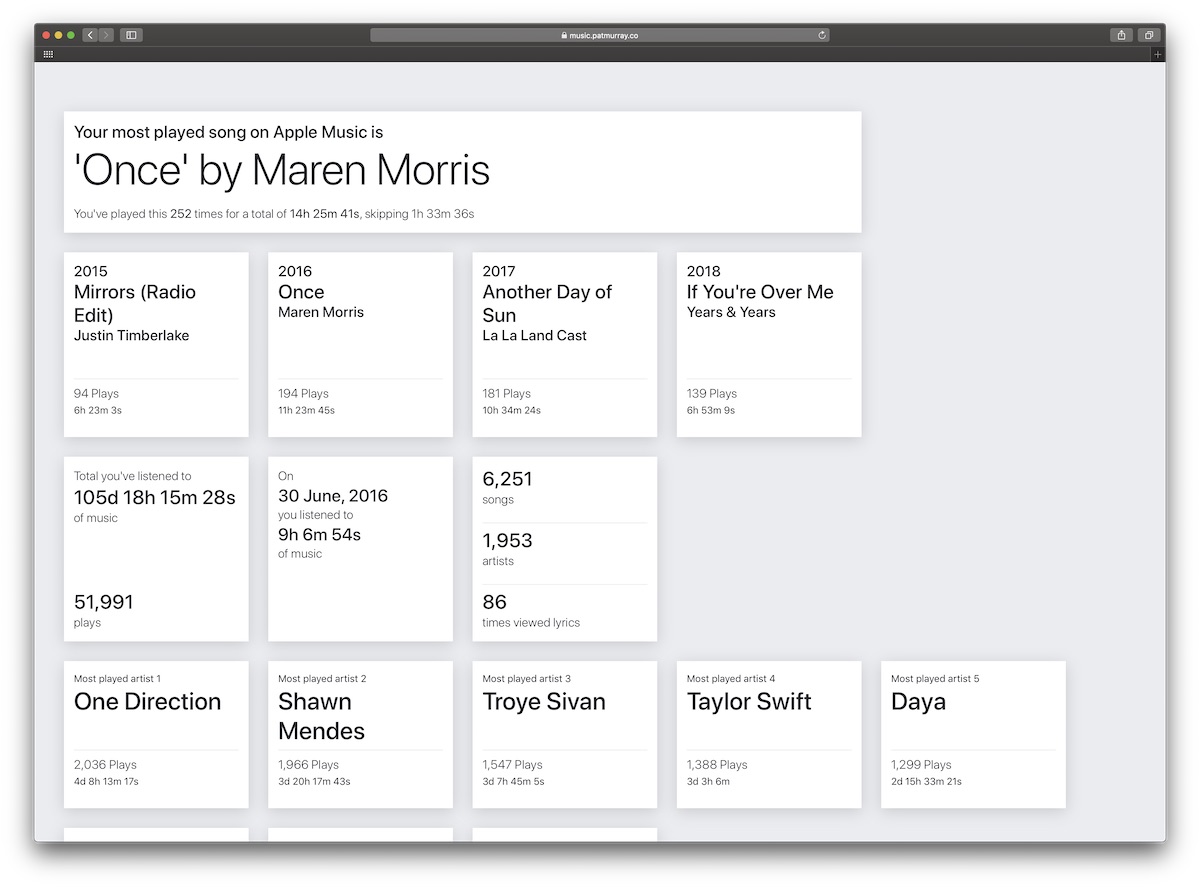Click the If You're Over Me title
Image resolution: width=1200 pixels, height=887 pixels.
tap(760, 292)
